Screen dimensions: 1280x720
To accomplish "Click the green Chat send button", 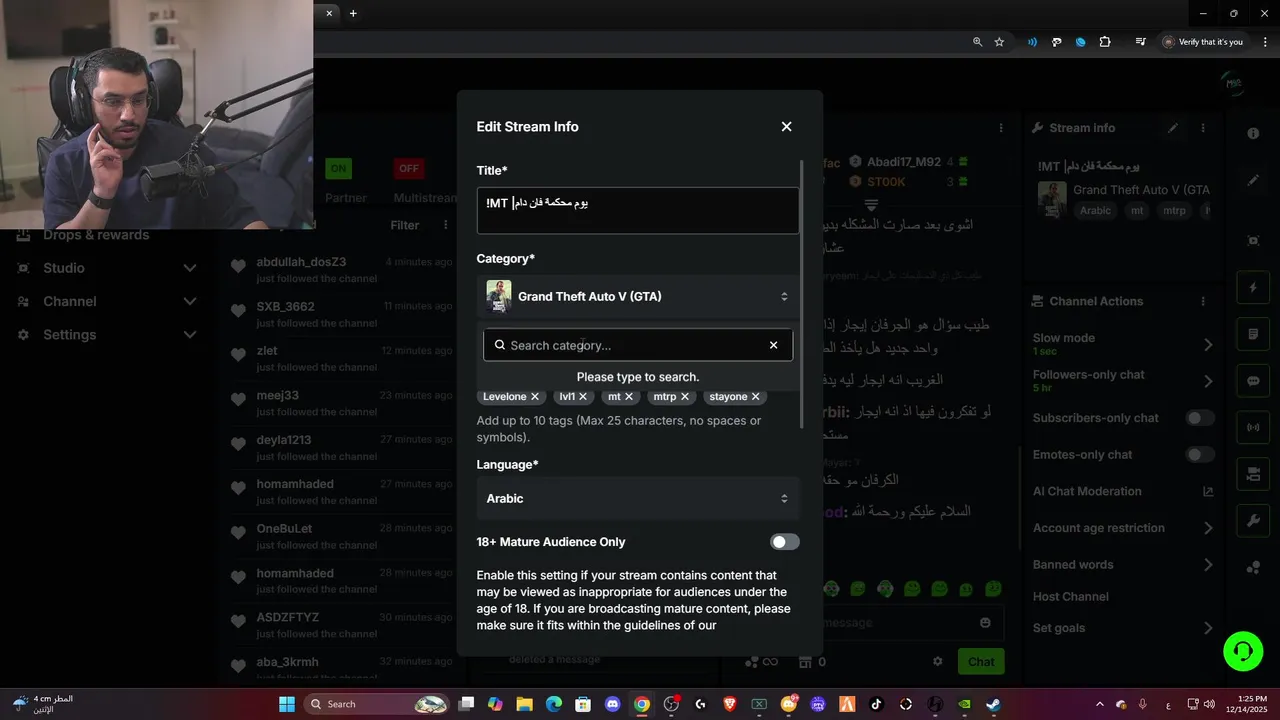I will (x=981, y=662).
